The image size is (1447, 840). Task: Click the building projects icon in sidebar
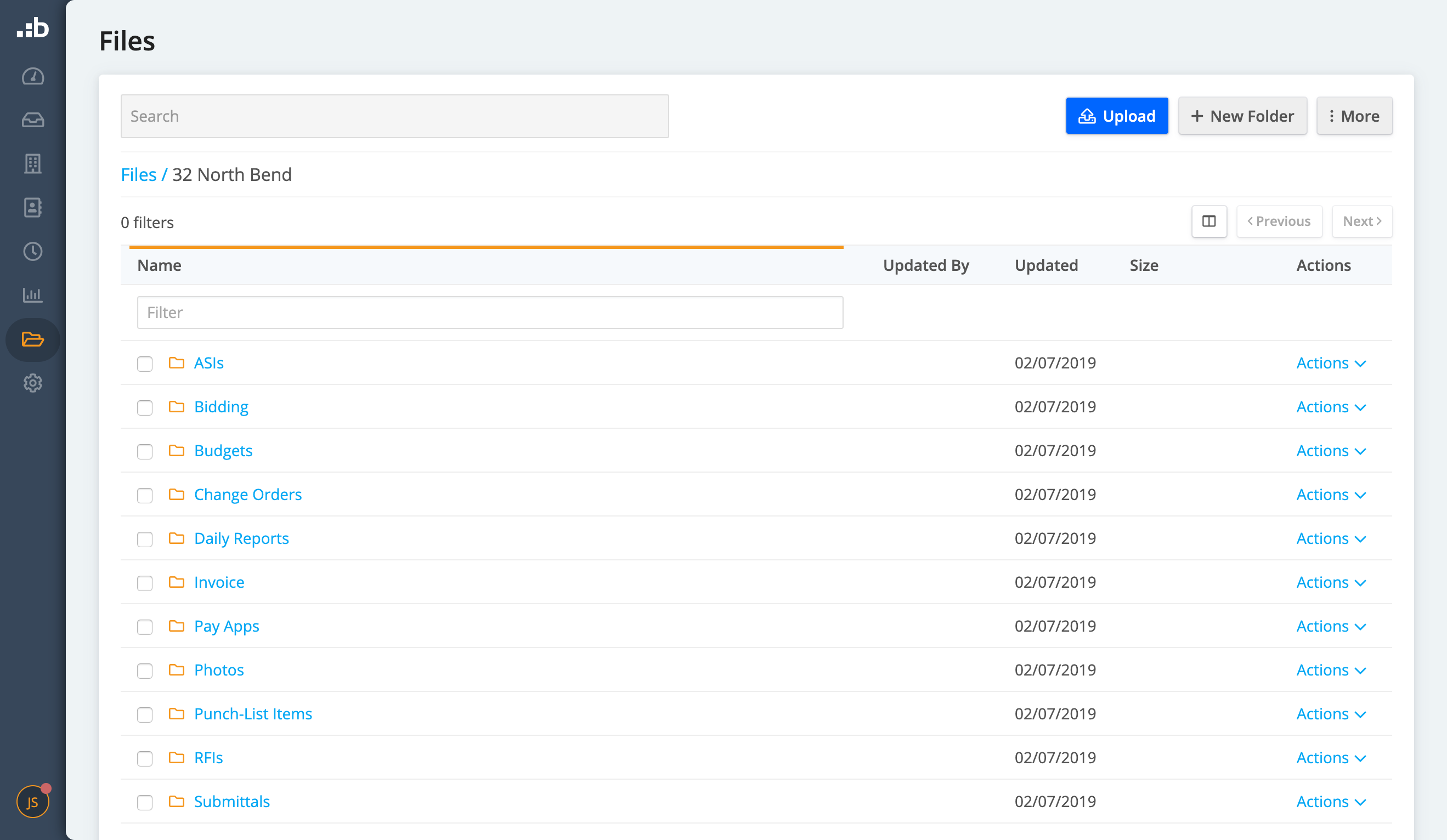33,164
